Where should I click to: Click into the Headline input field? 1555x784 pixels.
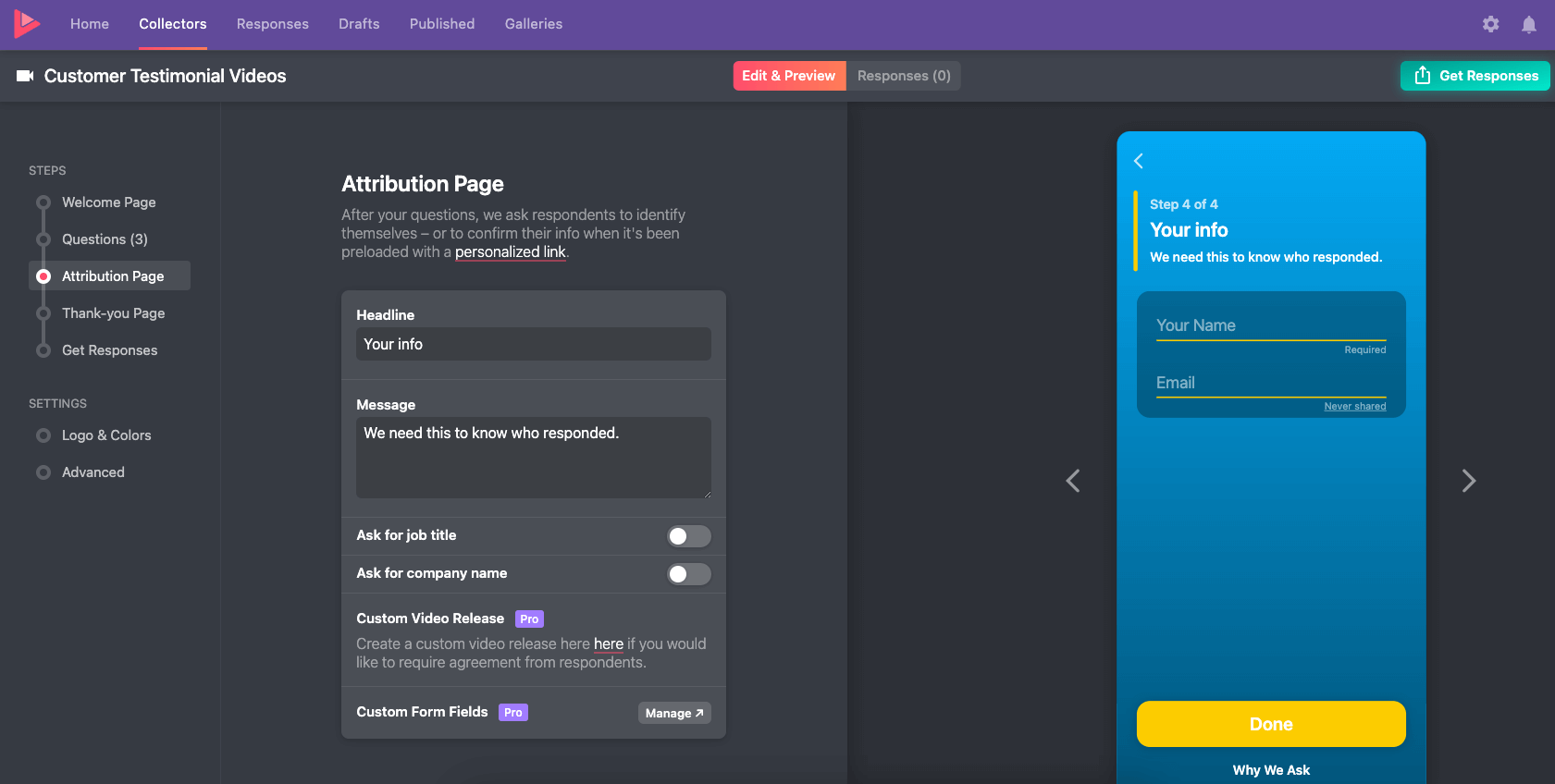[533, 344]
